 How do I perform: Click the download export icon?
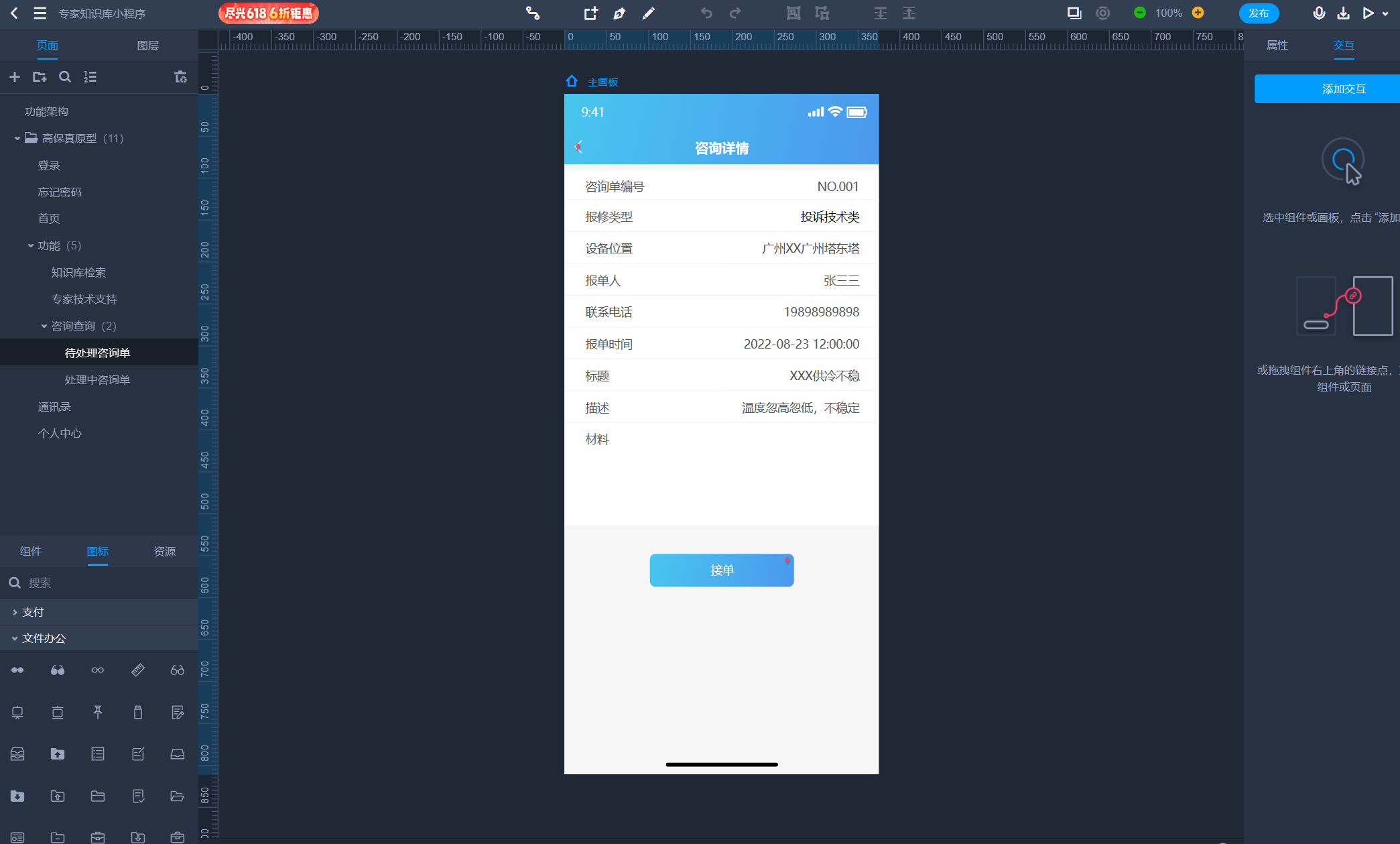1343,13
